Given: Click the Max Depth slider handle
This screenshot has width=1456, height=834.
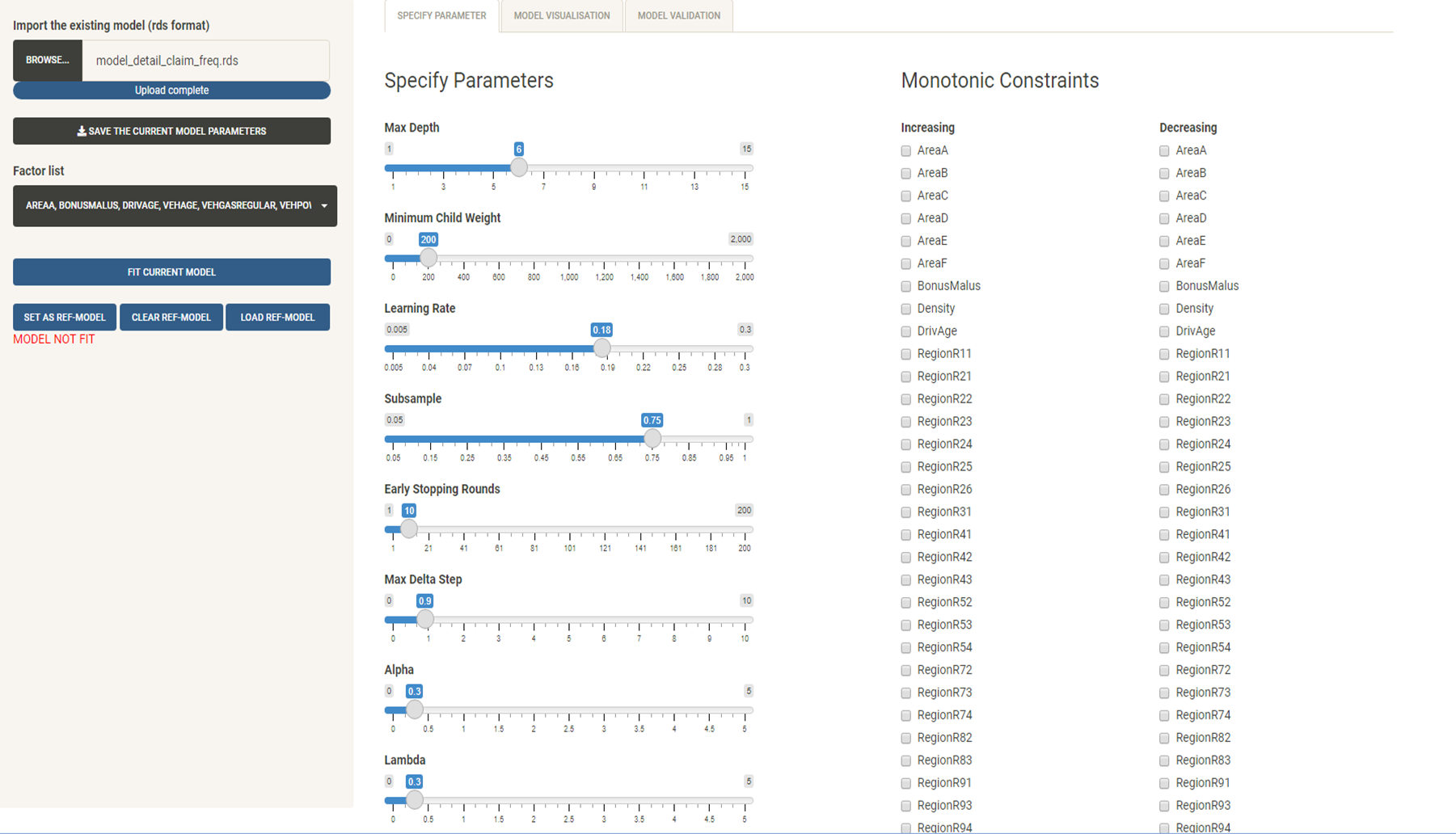Looking at the screenshot, I should coord(518,167).
